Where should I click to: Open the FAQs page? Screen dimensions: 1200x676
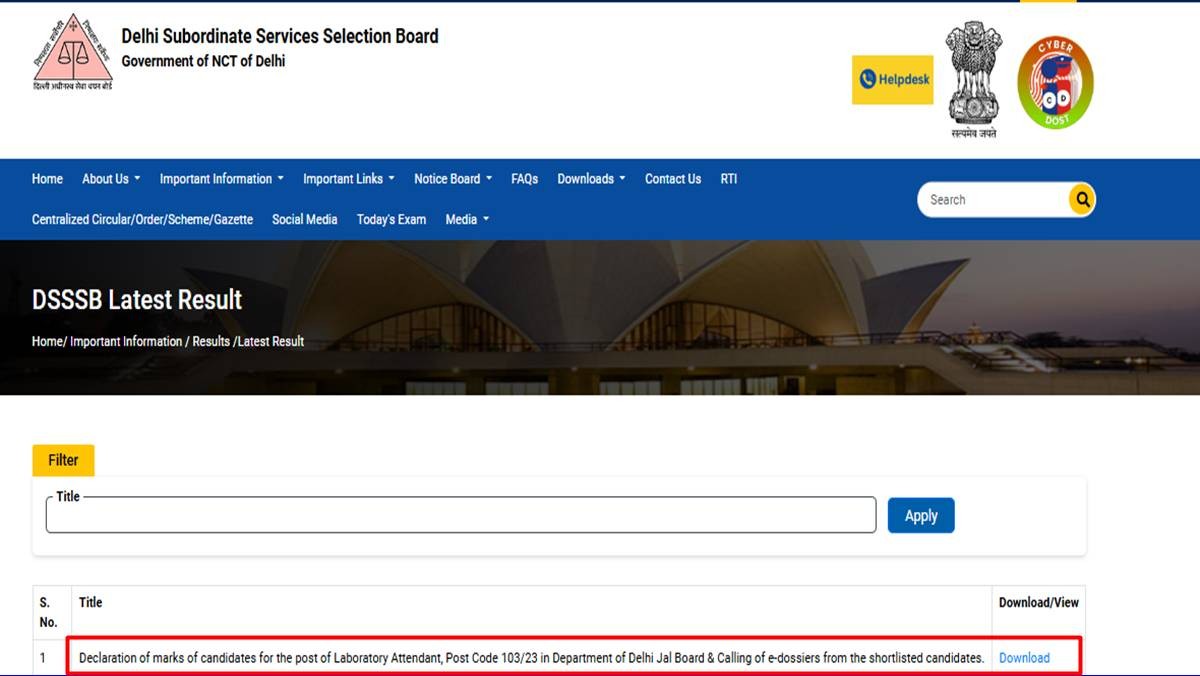pyautogui.click(x=524, y=179)
